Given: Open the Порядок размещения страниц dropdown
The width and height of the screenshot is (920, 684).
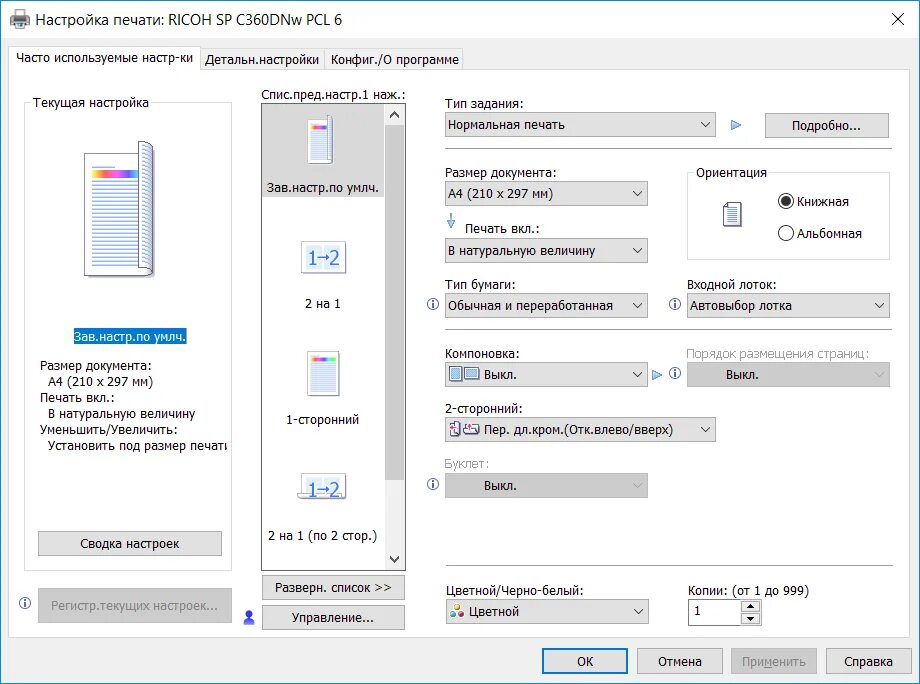Looking at the screenshot, I should click(788, 374).
